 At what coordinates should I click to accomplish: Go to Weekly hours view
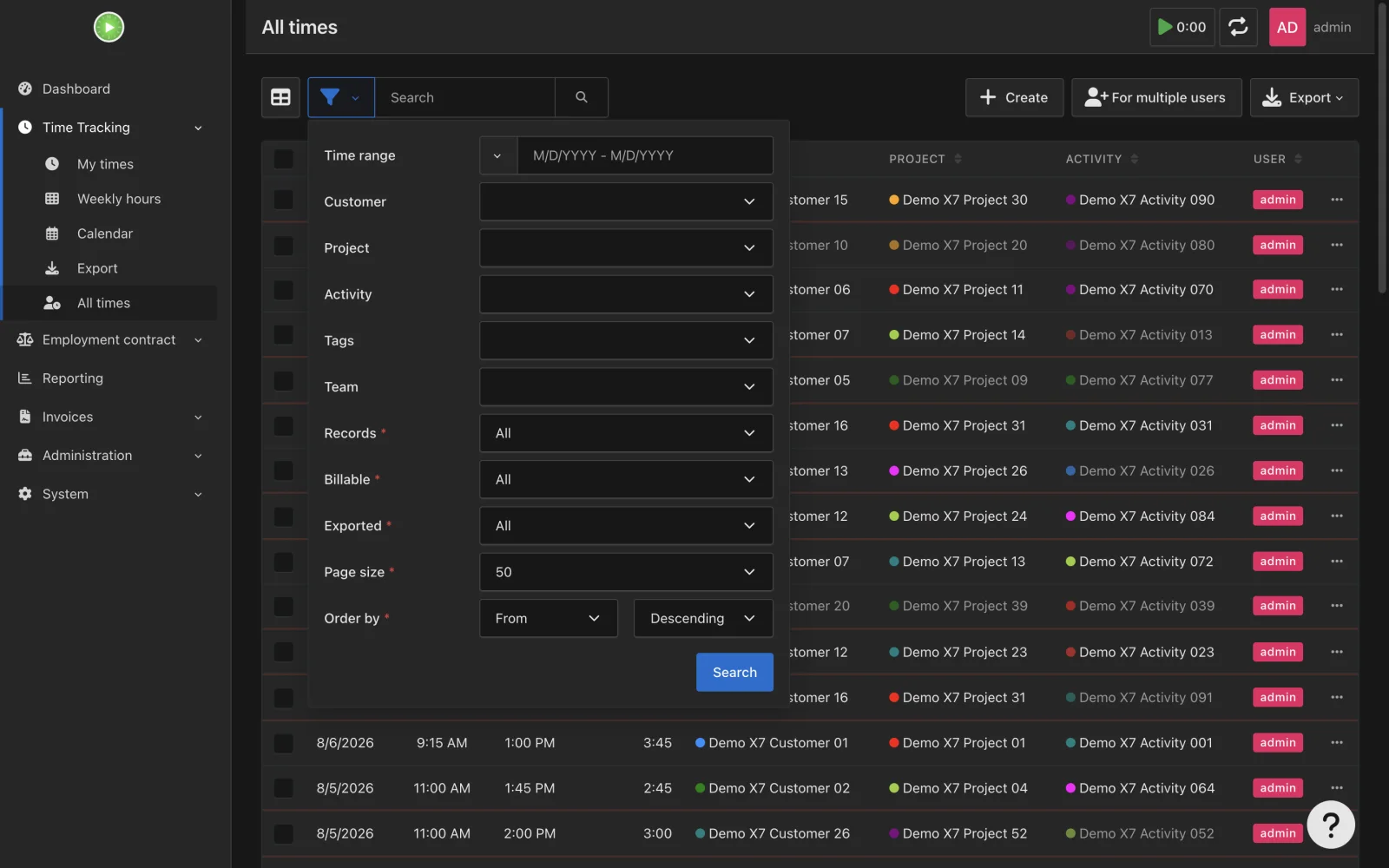[x=119, y=199]
